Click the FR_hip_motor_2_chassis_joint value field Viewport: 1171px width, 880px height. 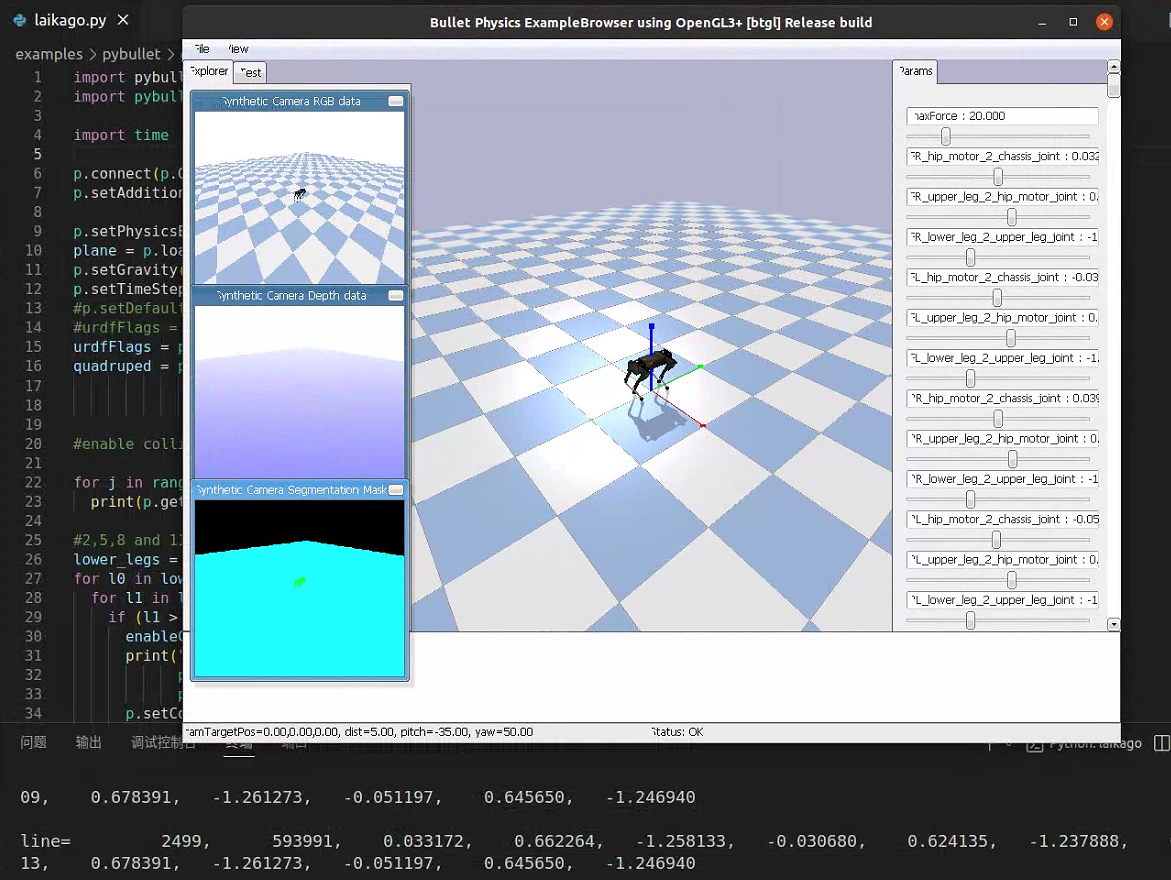1002,156
